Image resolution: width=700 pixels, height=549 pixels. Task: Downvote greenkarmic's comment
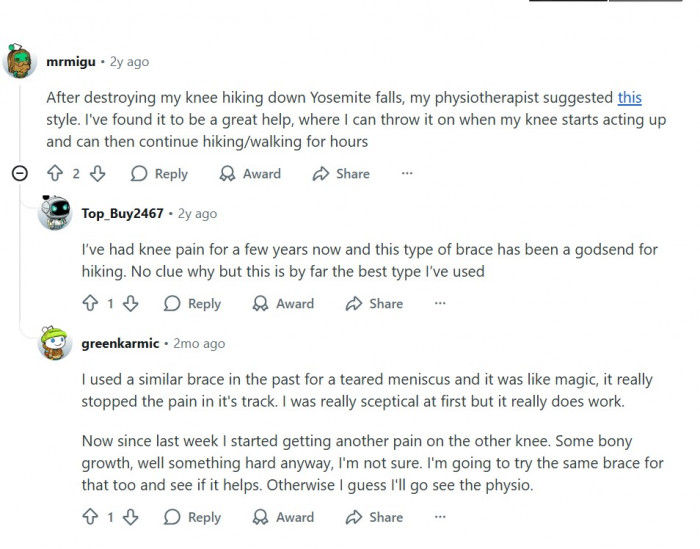point(131,517)
